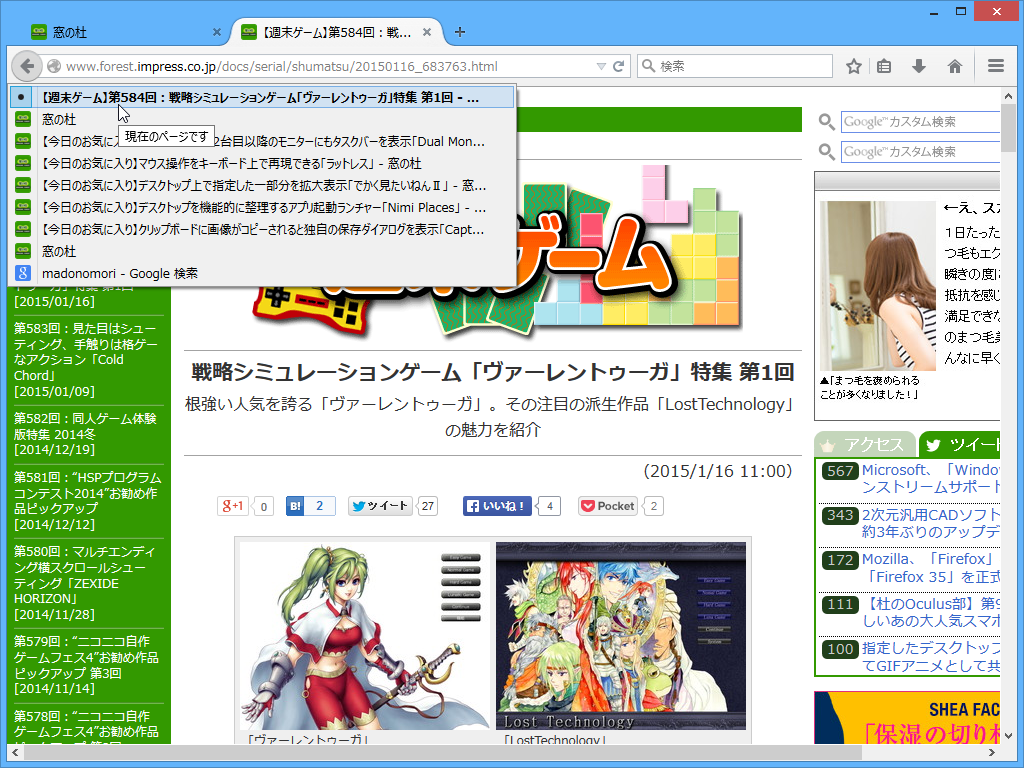Reload the page with the refresh icon

(618, 66)
